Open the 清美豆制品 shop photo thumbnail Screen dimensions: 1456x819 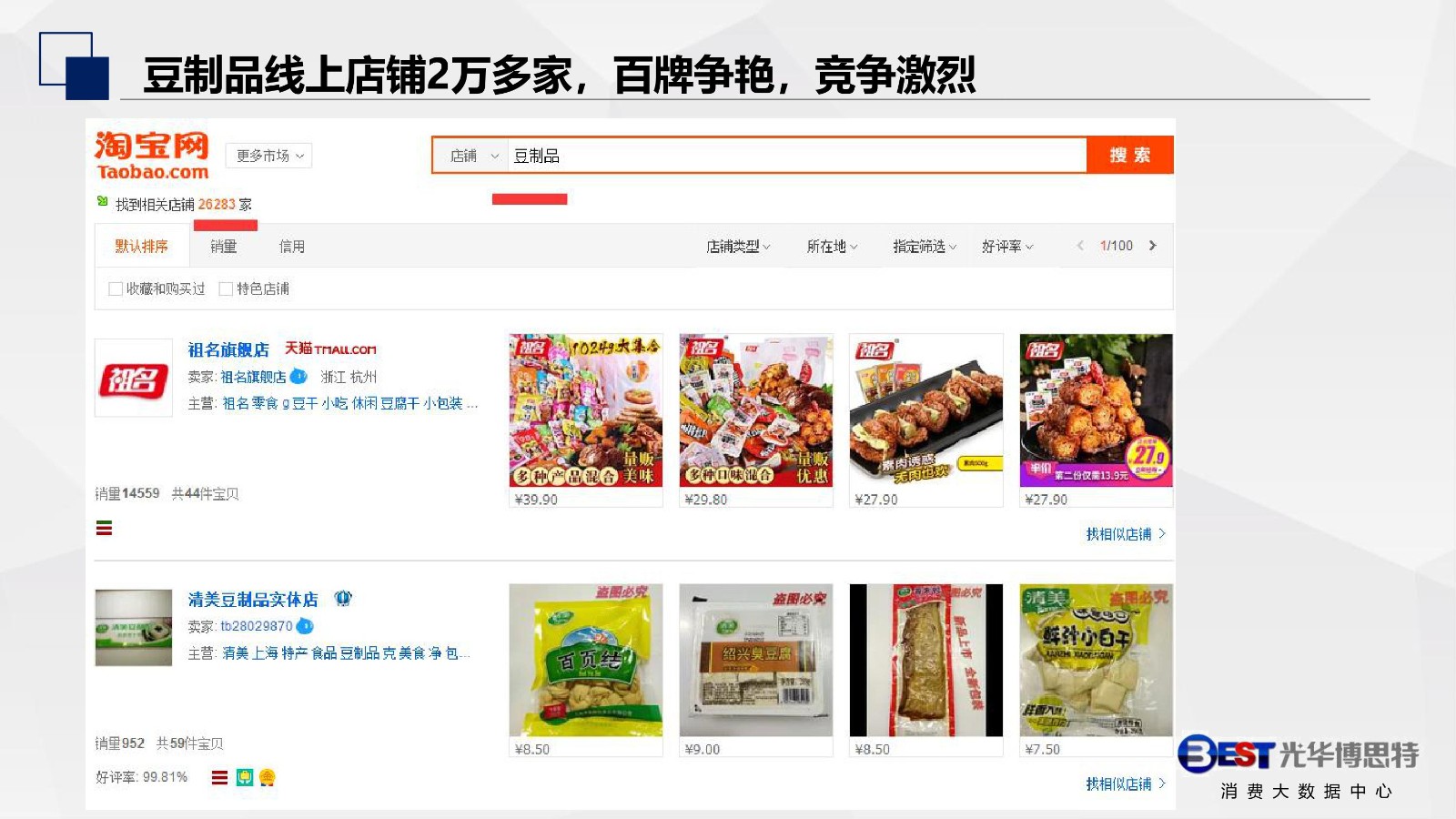pyautogui.click(x=134, y=628)
